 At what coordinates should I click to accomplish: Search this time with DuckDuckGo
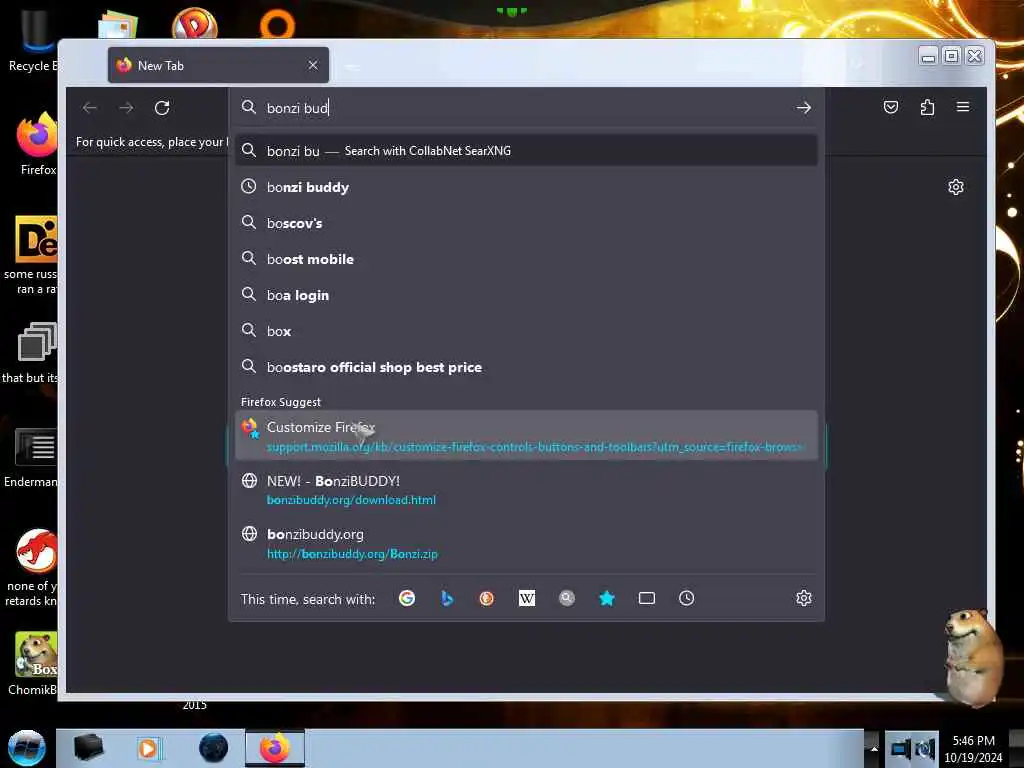coord(487,598)
